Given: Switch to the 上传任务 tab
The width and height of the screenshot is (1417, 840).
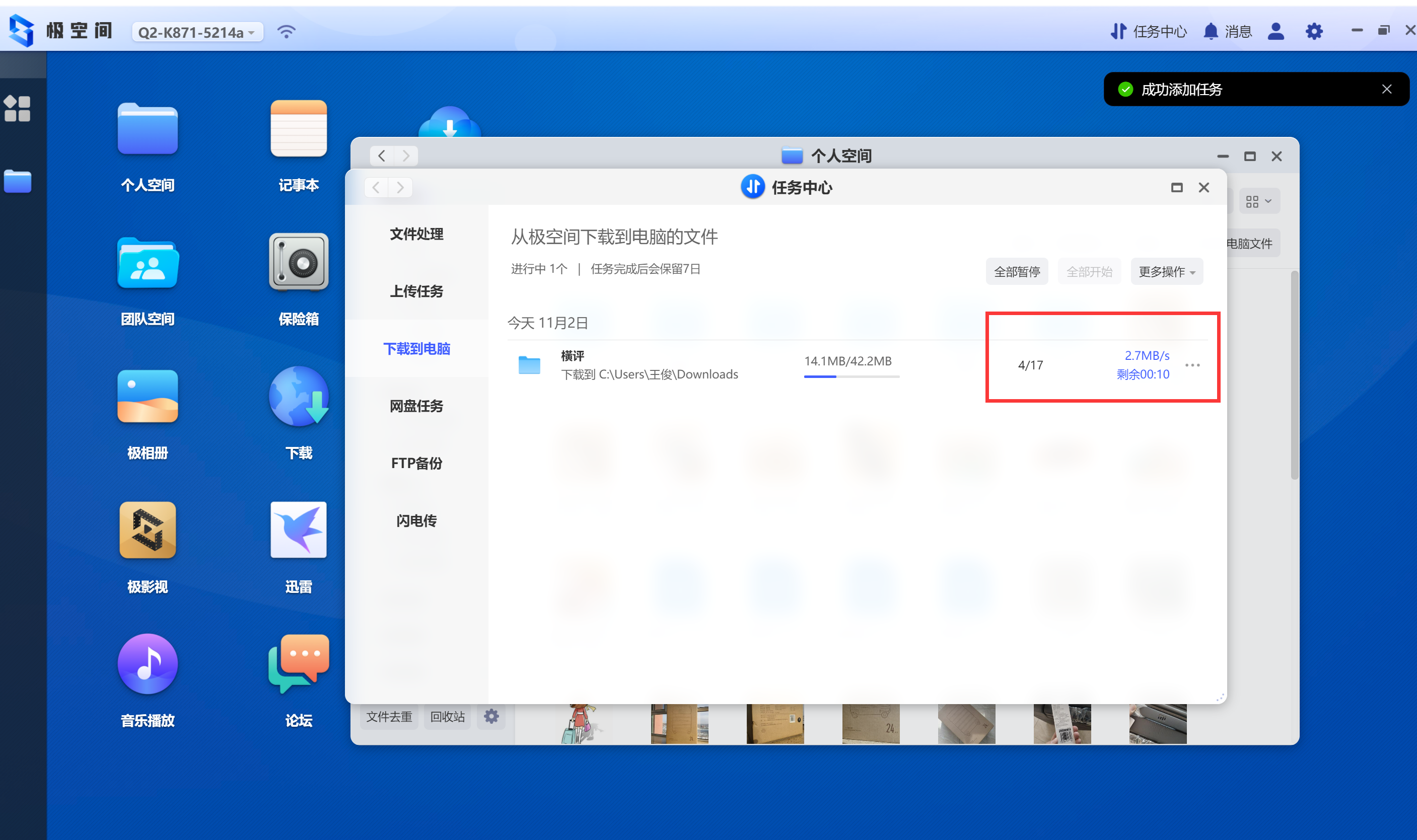Looking at the screenshot, I should [x=416, y=291].
